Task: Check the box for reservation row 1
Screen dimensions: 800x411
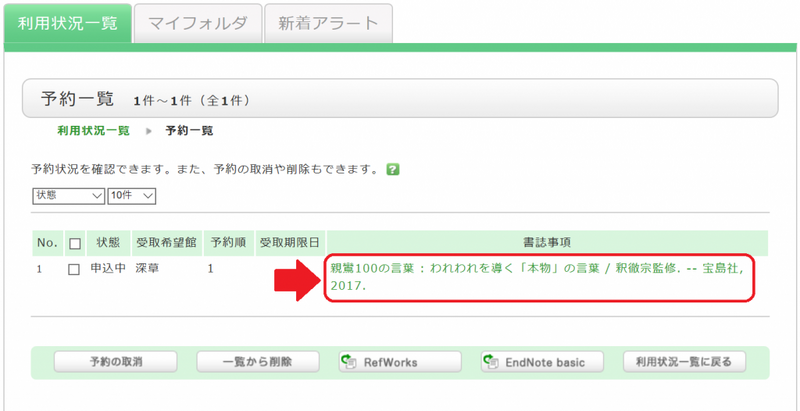Action: click(x=74, y=269)
